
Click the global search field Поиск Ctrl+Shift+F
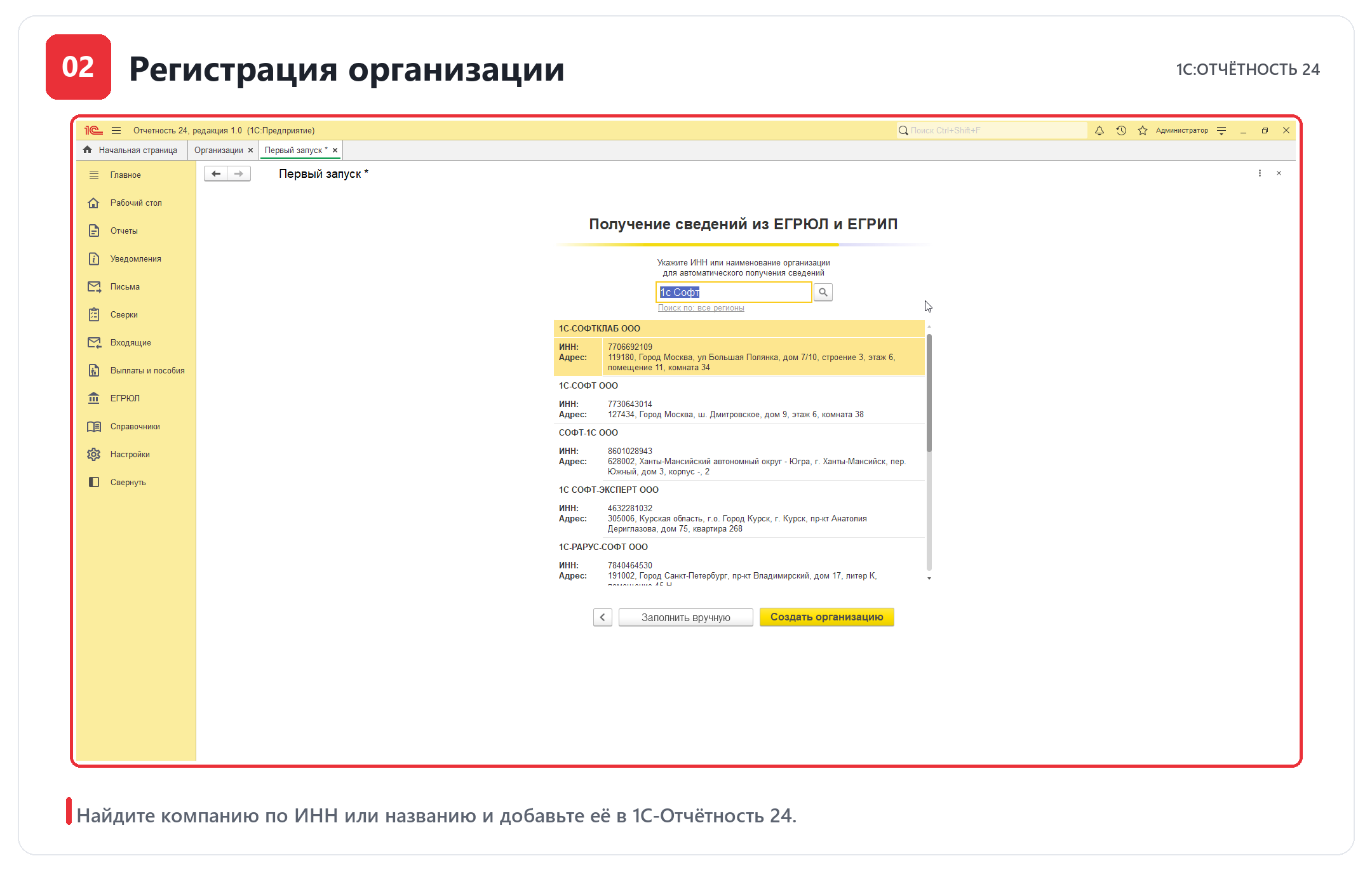(x=992, y=130)
